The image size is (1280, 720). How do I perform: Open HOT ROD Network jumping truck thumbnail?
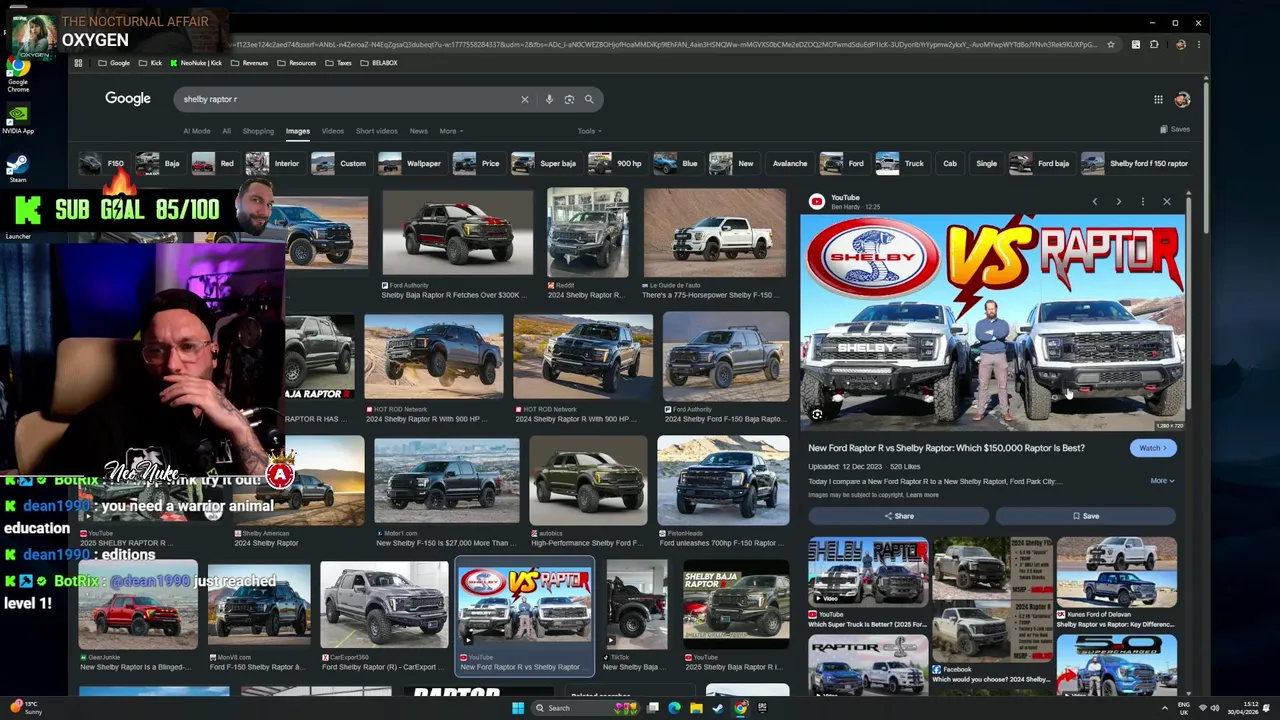click(x=433, y=356)
